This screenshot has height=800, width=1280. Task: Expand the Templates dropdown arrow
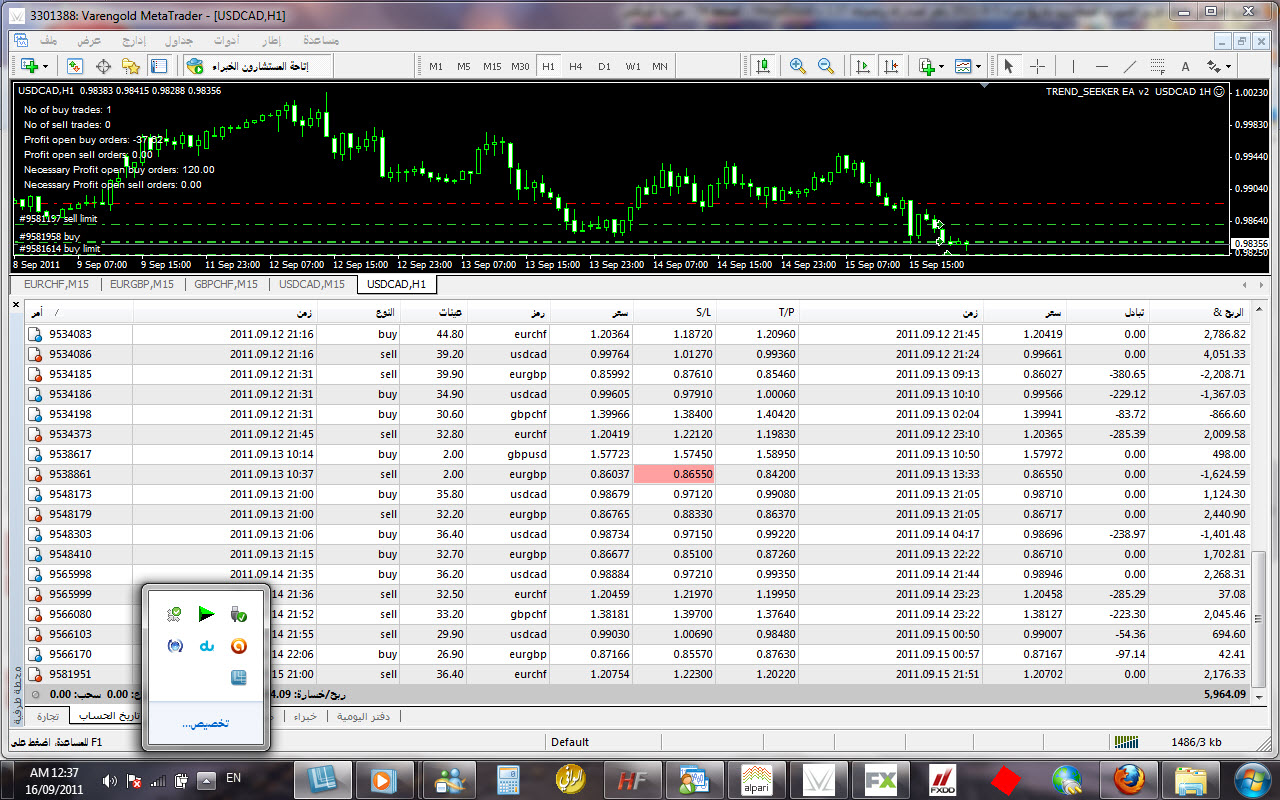click(978, 66)
